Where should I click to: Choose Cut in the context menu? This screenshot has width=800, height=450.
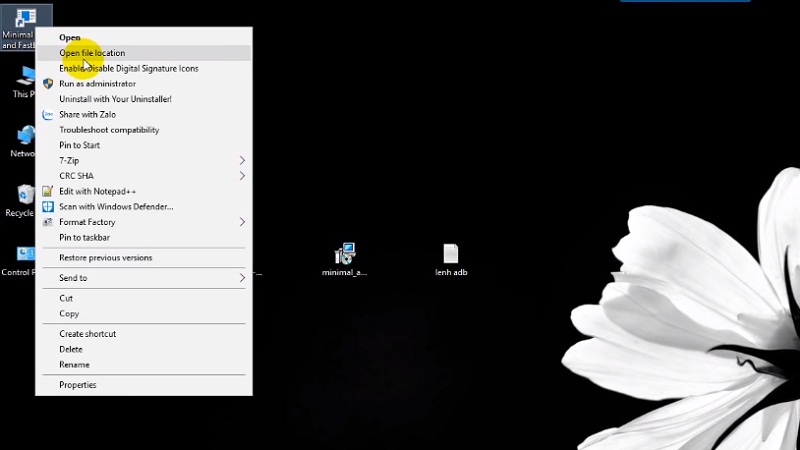[x=144, y=298]
